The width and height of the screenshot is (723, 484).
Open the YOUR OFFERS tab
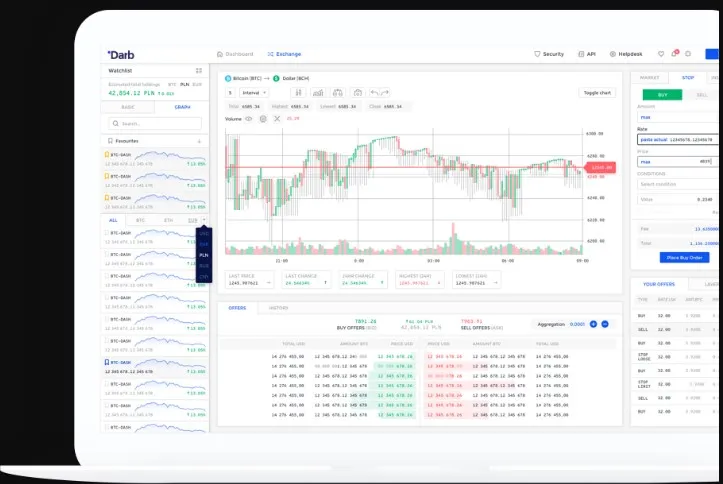[659, 284]
